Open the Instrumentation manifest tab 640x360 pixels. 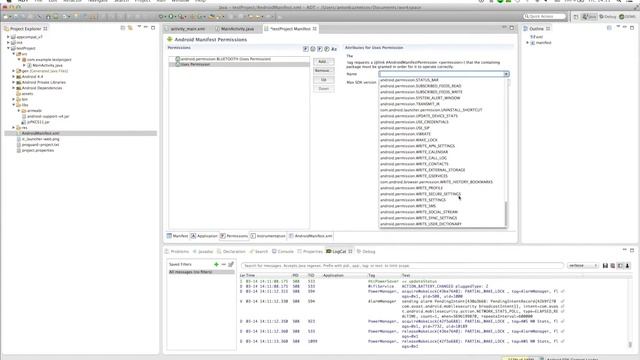(x=268, y=236)
